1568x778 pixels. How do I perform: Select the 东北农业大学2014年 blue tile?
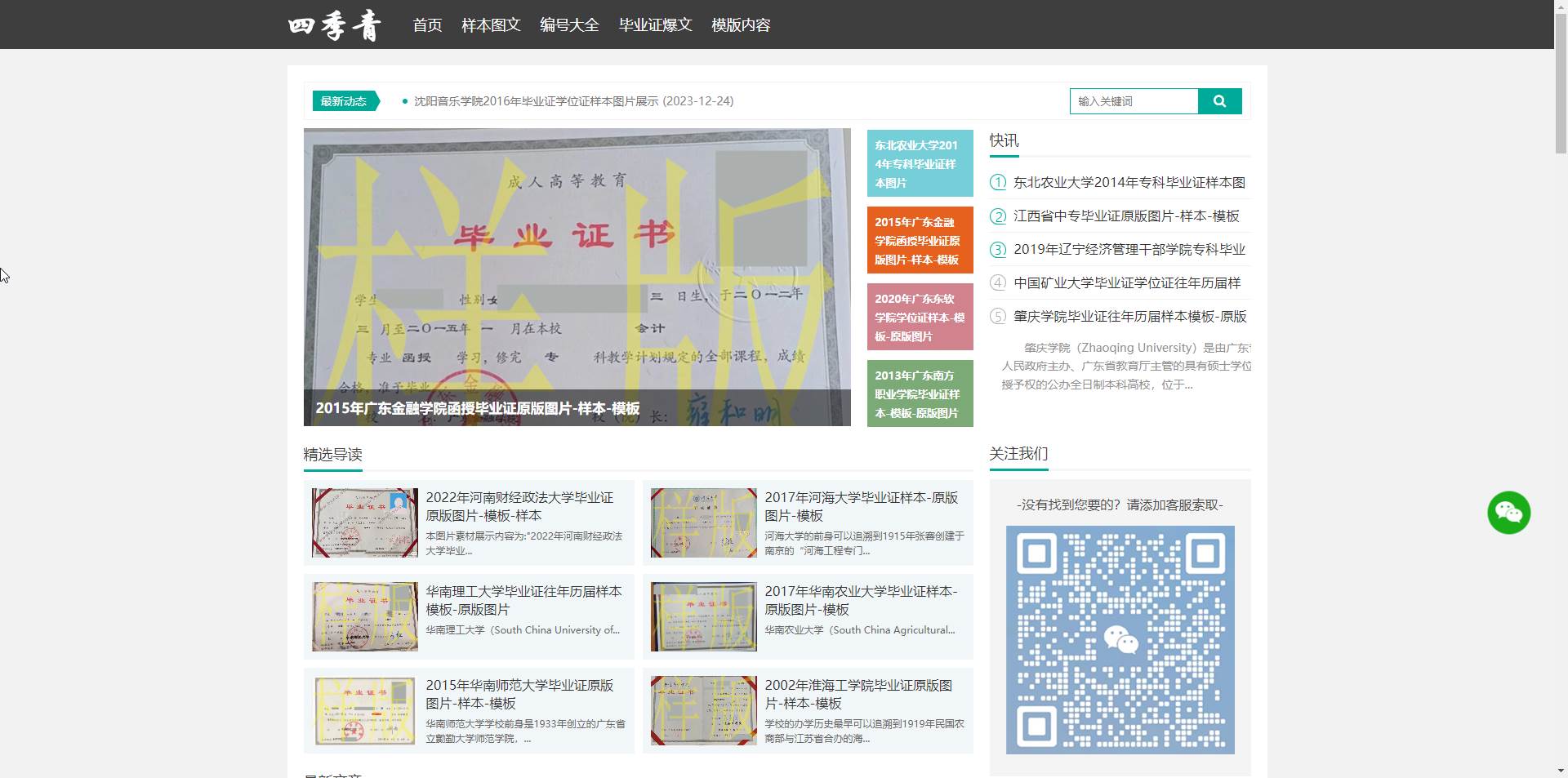click(920, 163)
